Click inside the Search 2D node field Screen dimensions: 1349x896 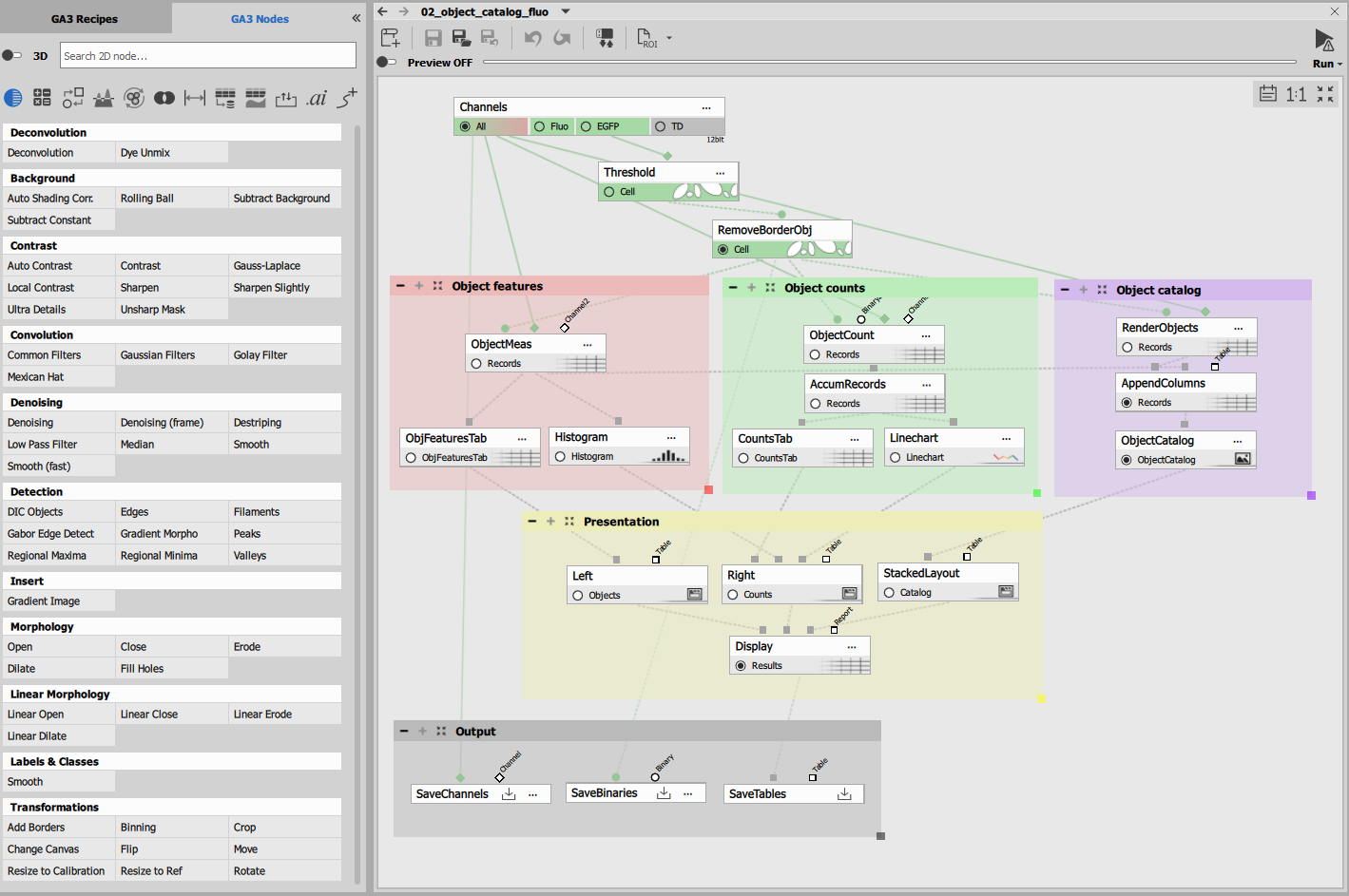pos(207,55)
